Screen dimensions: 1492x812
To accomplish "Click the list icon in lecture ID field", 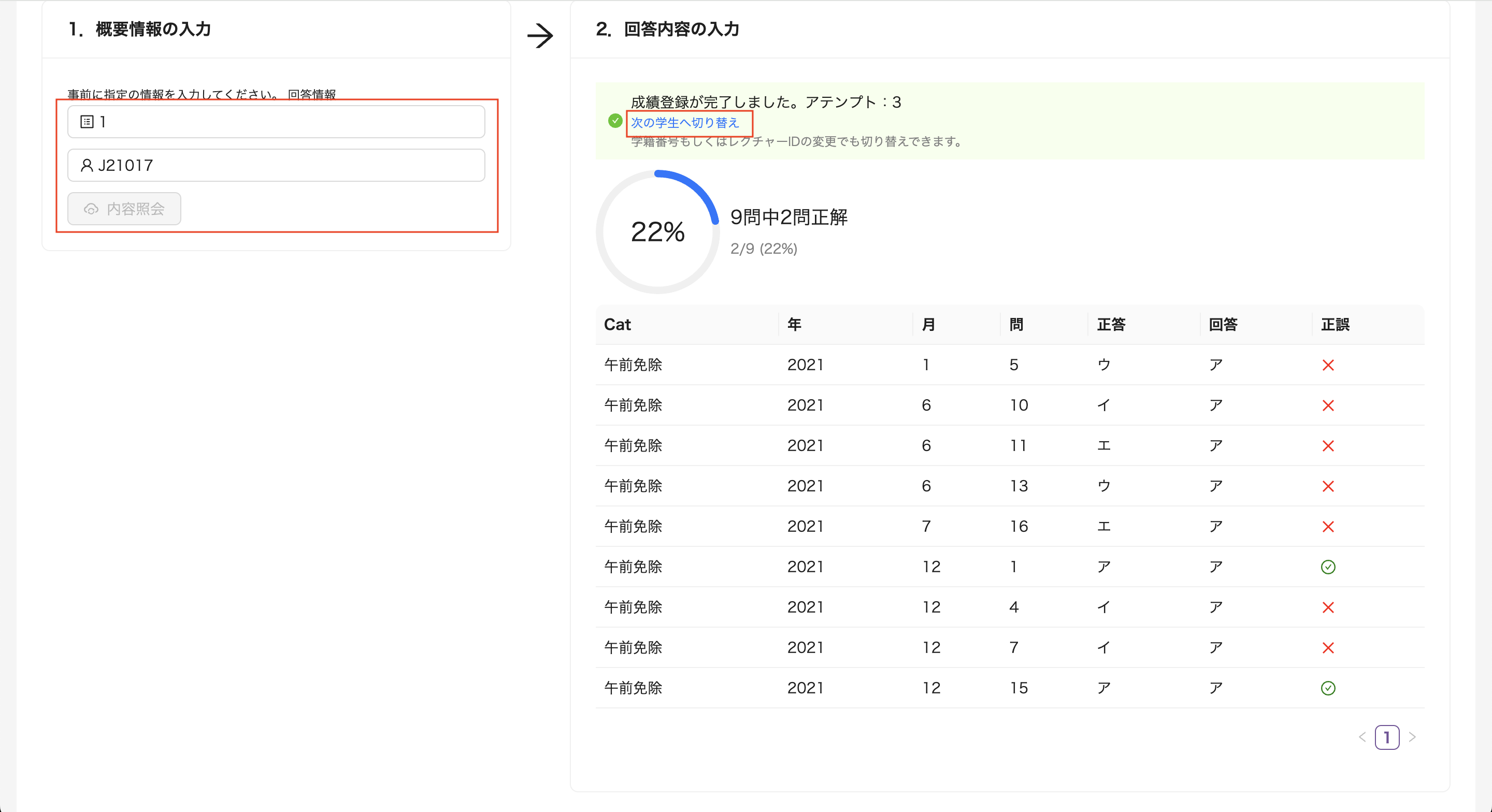I will click(87, 122).
